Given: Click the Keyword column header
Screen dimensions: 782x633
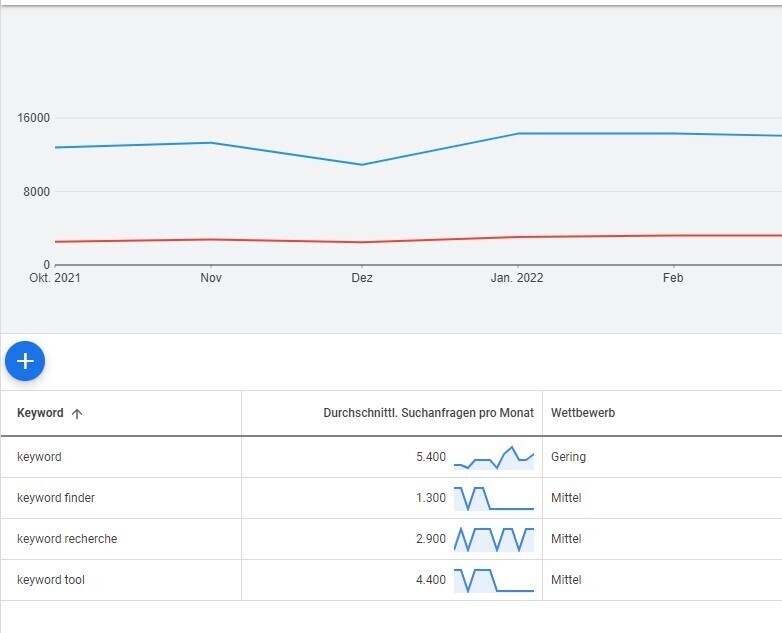Looking at the screenshot, I should coord(40,413).
